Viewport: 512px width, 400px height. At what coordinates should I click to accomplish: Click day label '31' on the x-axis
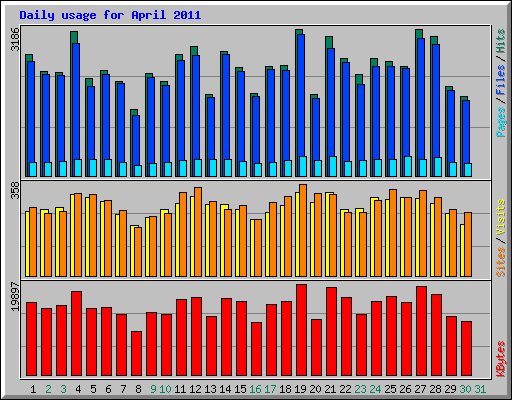pos(480,389)
